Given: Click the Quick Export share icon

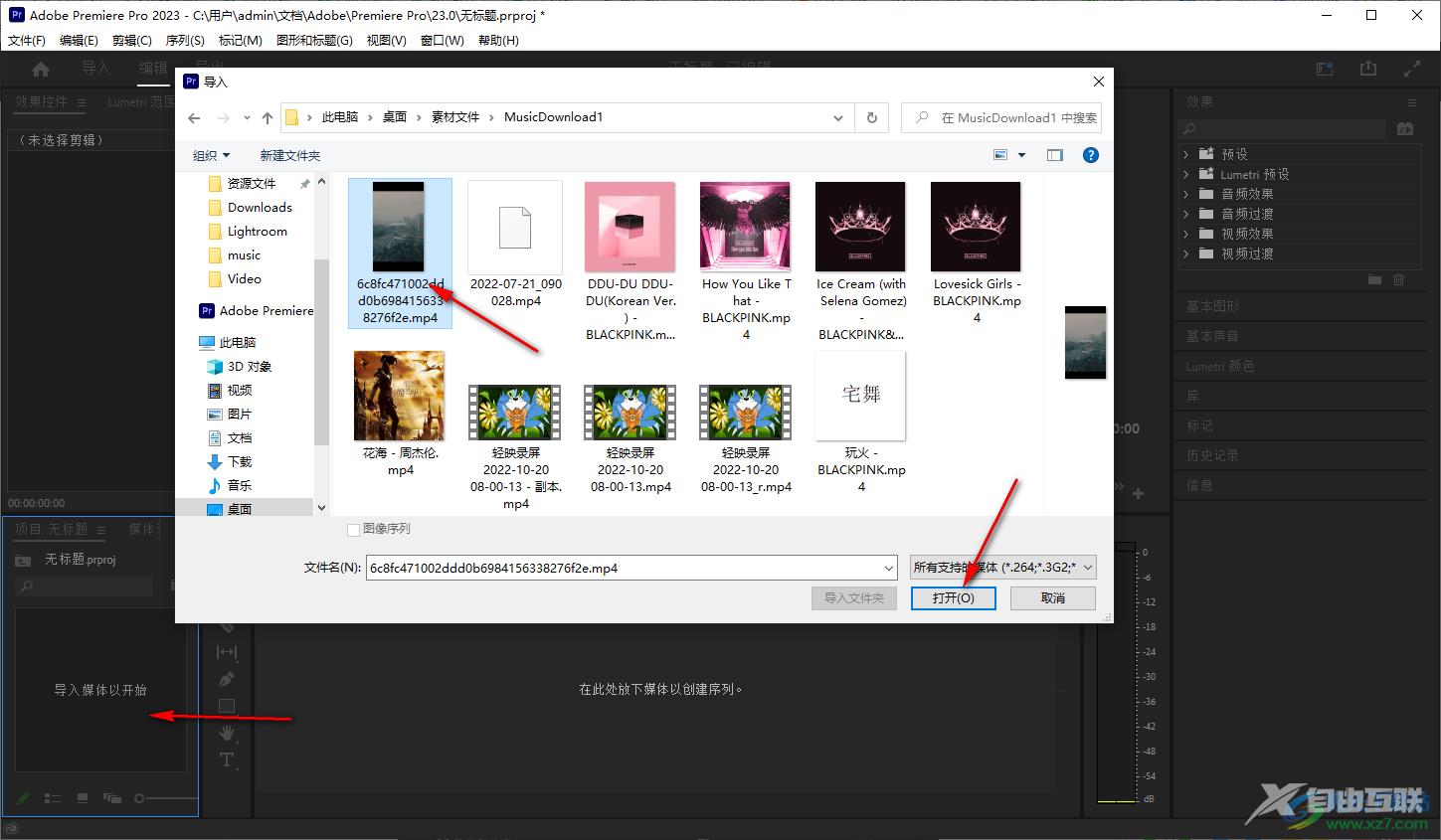Looking at the screenshot, I should tap(1368, 68).
